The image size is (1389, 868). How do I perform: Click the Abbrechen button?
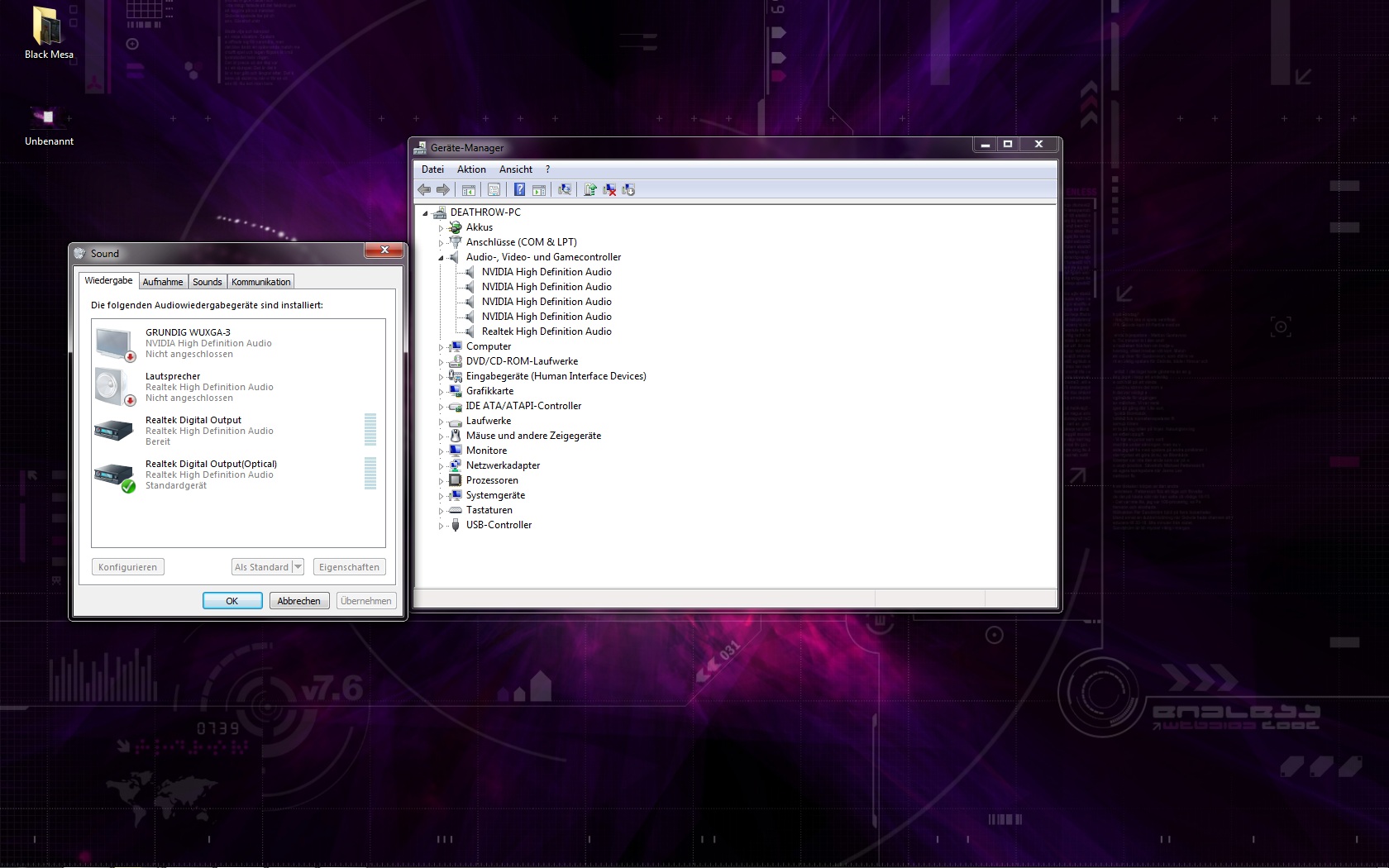tap(299, 601)
